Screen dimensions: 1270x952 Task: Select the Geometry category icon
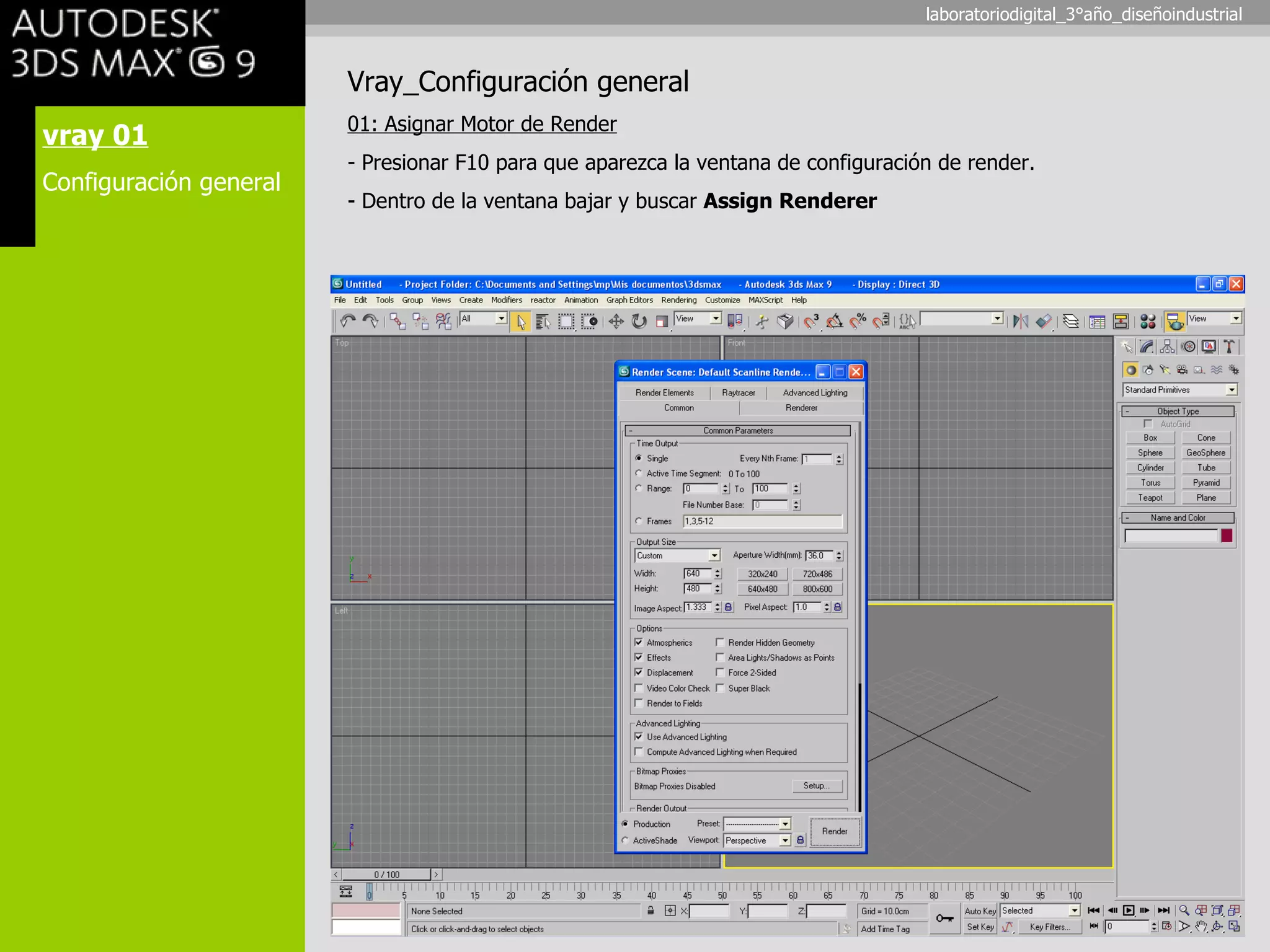tap(1131, 370)
